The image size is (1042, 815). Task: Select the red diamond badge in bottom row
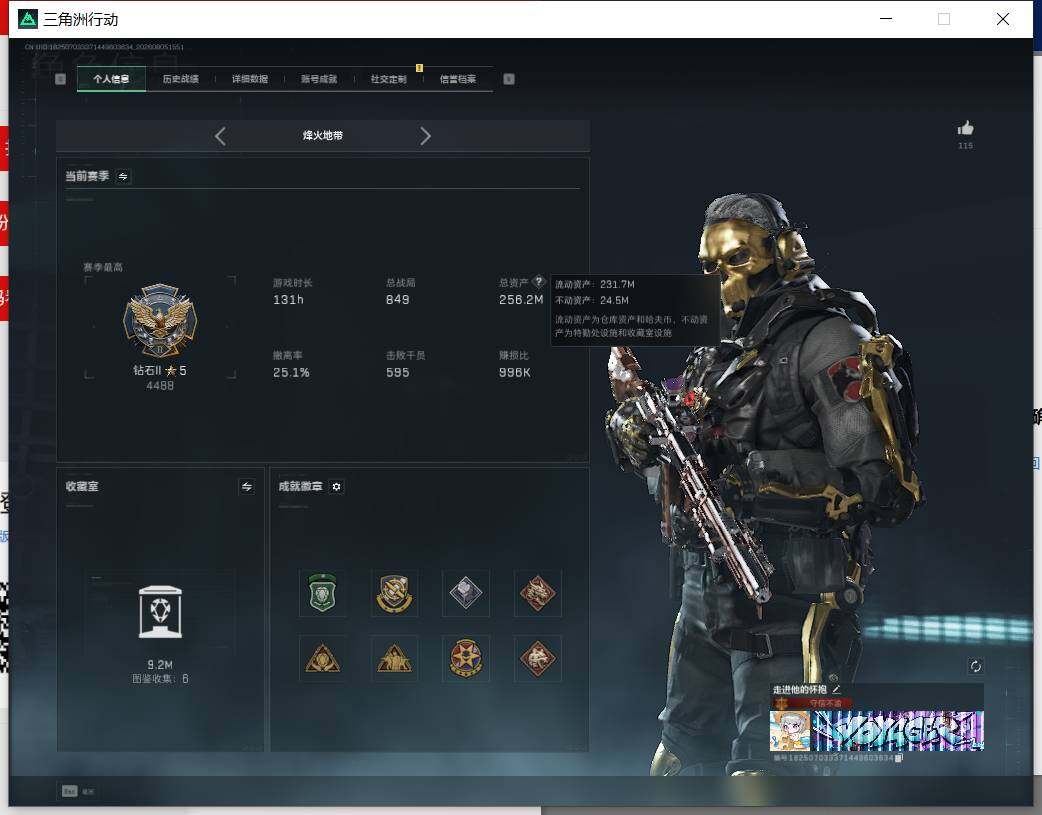pyautogui.click(x=538, y=659)
